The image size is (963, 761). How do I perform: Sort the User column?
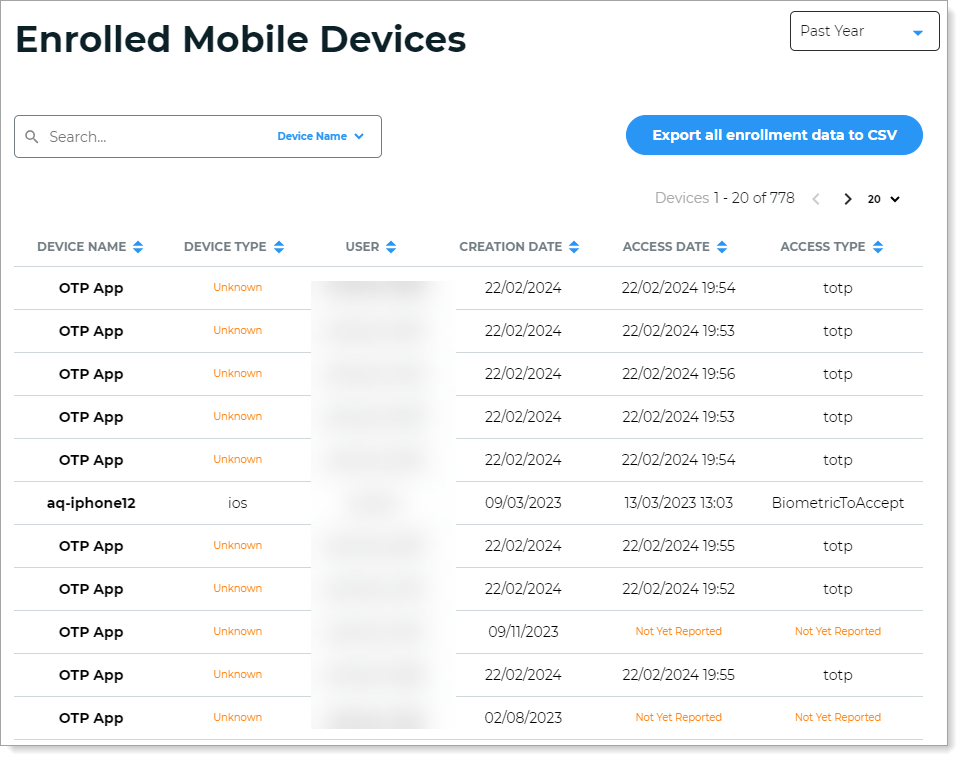tap(391, 246)
